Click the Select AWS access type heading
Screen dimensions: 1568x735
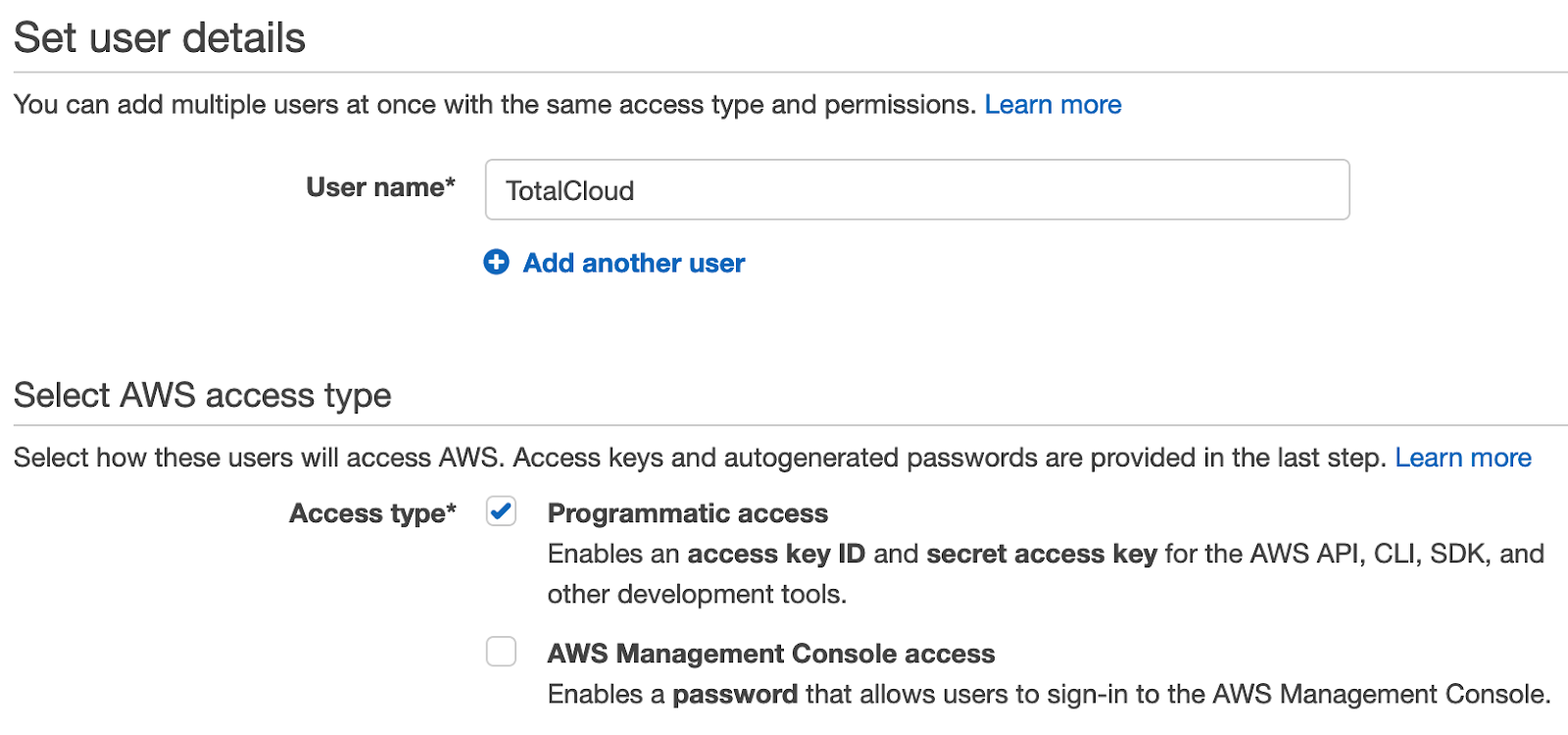point(203,395)
